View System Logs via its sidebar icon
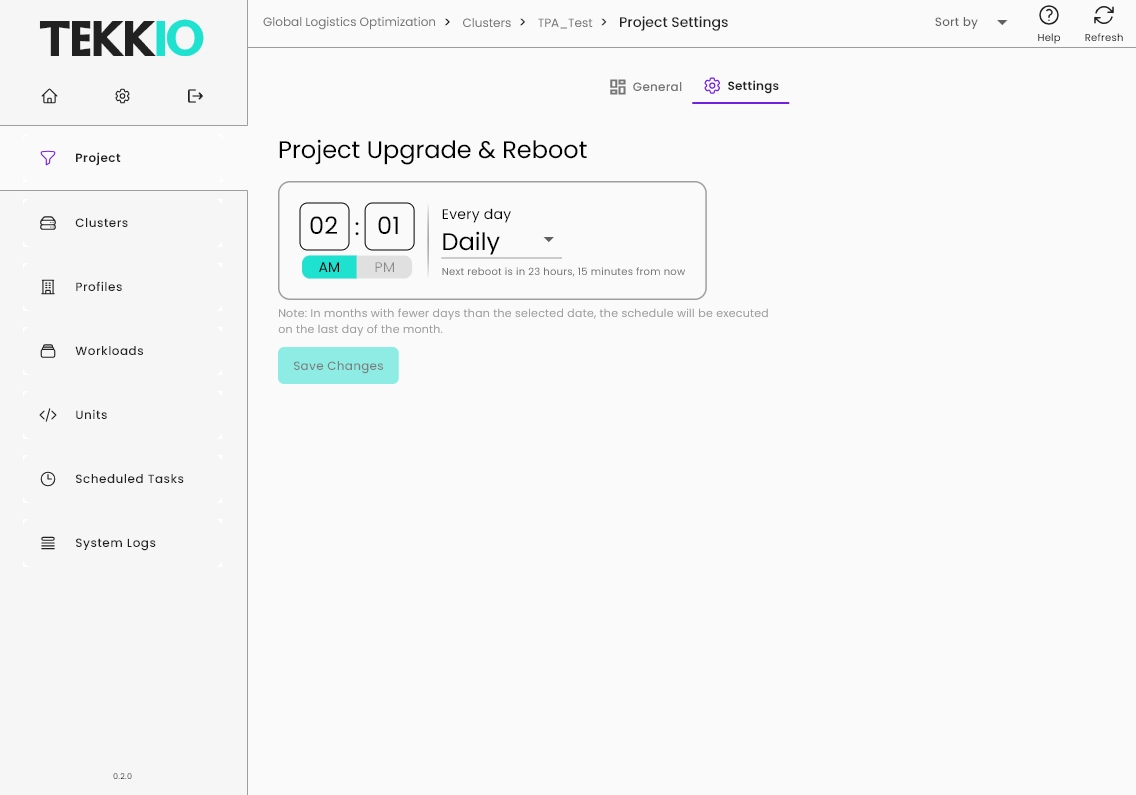 point(48,543)
